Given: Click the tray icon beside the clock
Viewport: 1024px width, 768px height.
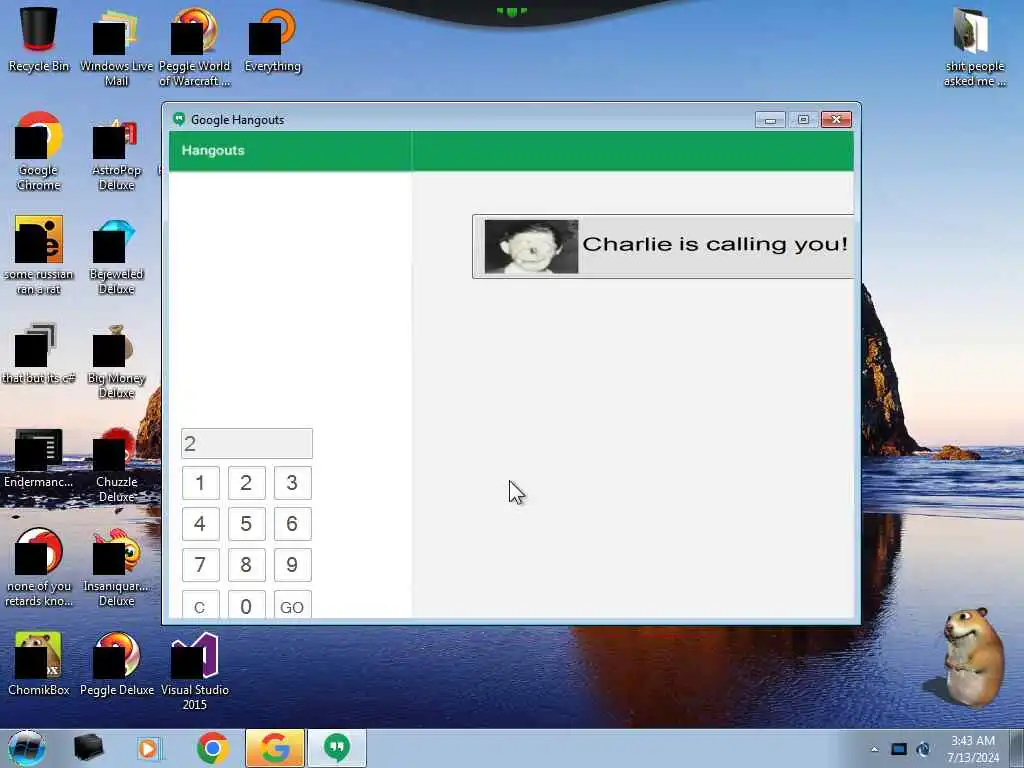Looking at the screenshot, I should [923, 749].
